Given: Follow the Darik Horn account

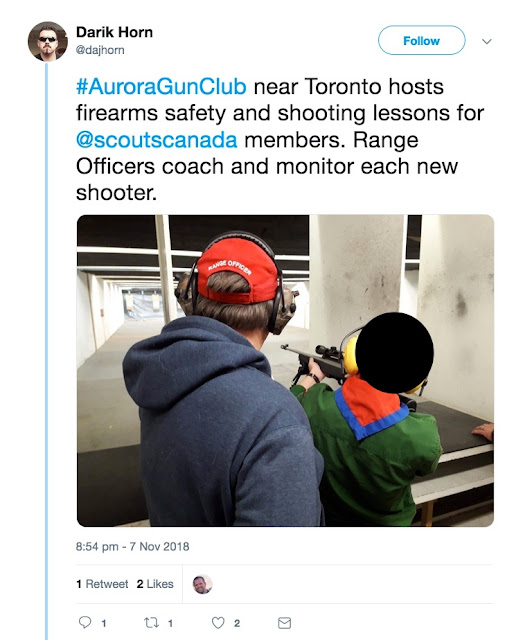Looking at the screenshot, I should 421,40.
